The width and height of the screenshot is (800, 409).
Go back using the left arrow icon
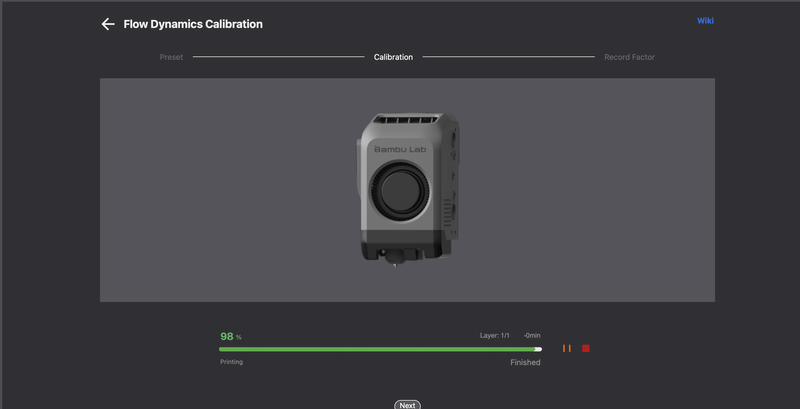(108, 24)
